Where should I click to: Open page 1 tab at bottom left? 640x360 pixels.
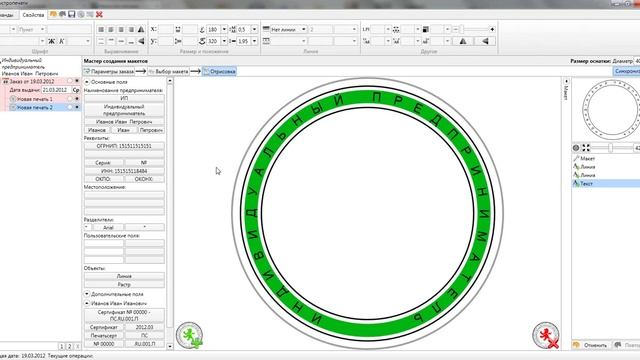click(x=62, y=346)
